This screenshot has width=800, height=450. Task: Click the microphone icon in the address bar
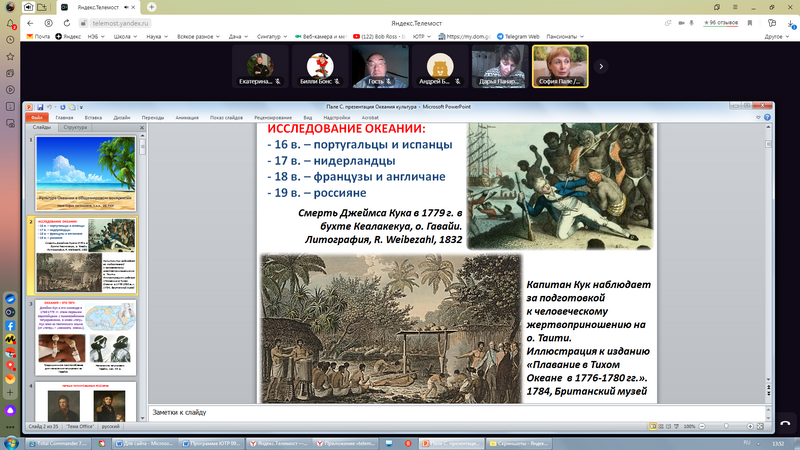(x=692, y=23)
